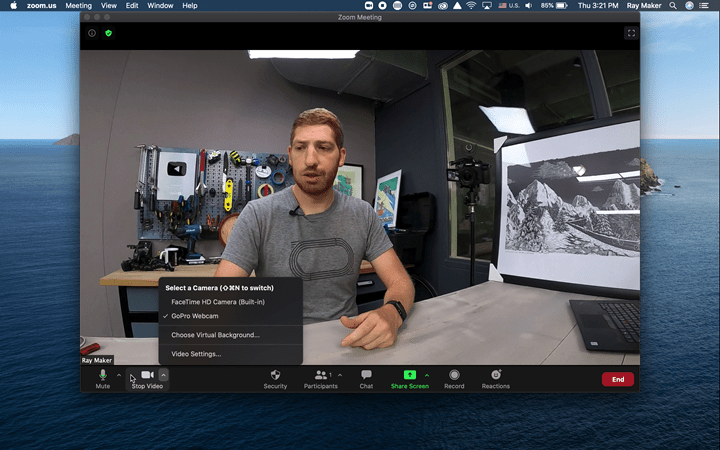This screenshot has height=450, width=720.
Task: Expand arrow next to Participants
Action: (340, 375)
